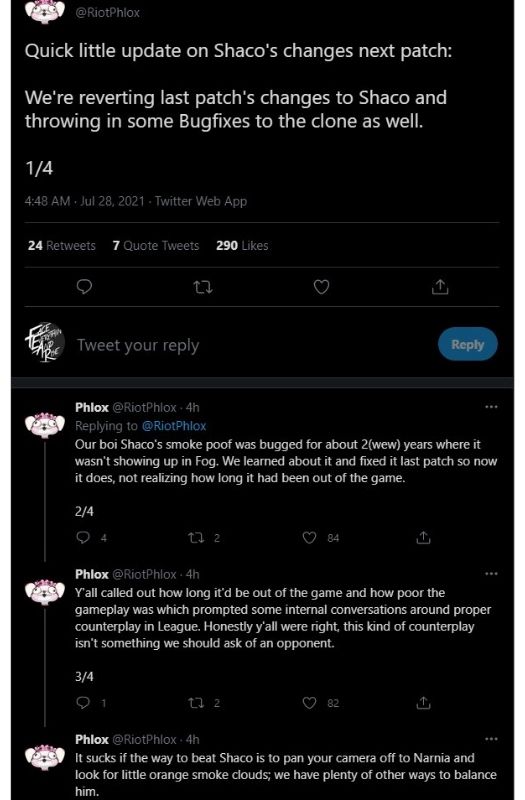Click the blue Reply button
This screenshot has height=800, width=525.
tap(467, 344)
